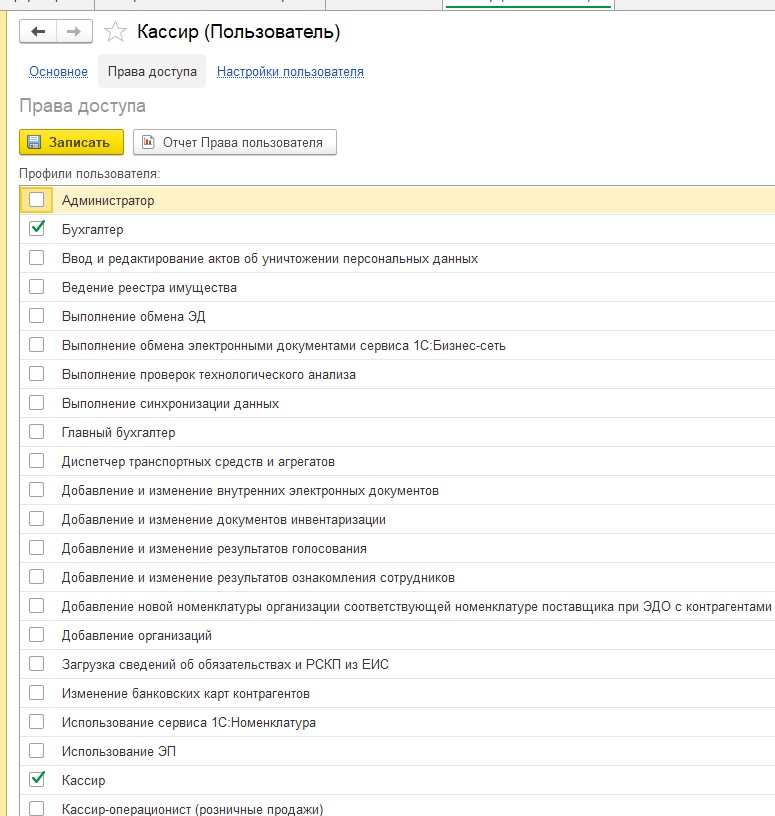The width and height of the screenshot is (775, 816).
Task: Check внутренних электронных документов checkbox
Action: click(x=36, y=490)
